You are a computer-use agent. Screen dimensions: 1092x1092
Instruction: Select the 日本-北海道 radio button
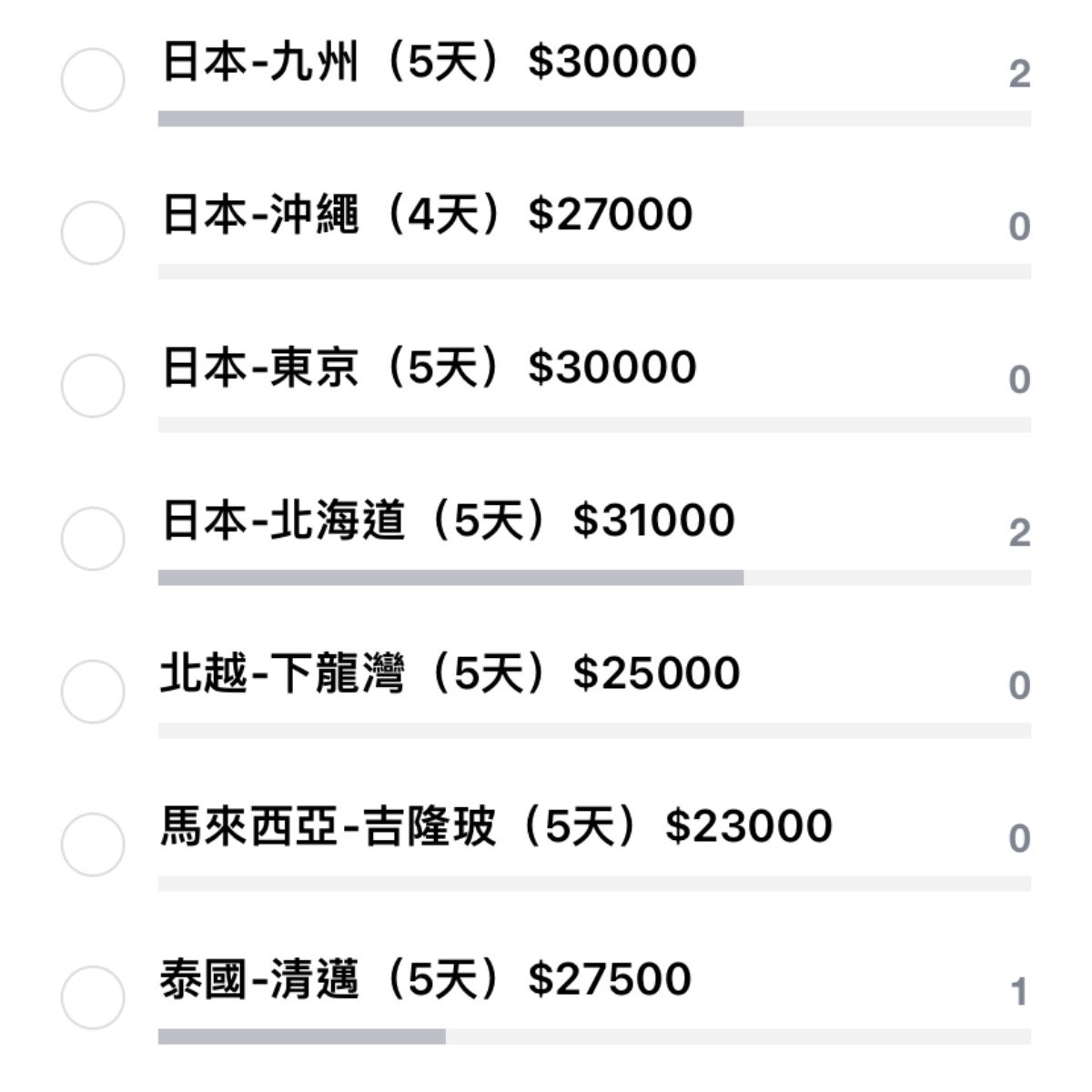click(x=93, y=539)
